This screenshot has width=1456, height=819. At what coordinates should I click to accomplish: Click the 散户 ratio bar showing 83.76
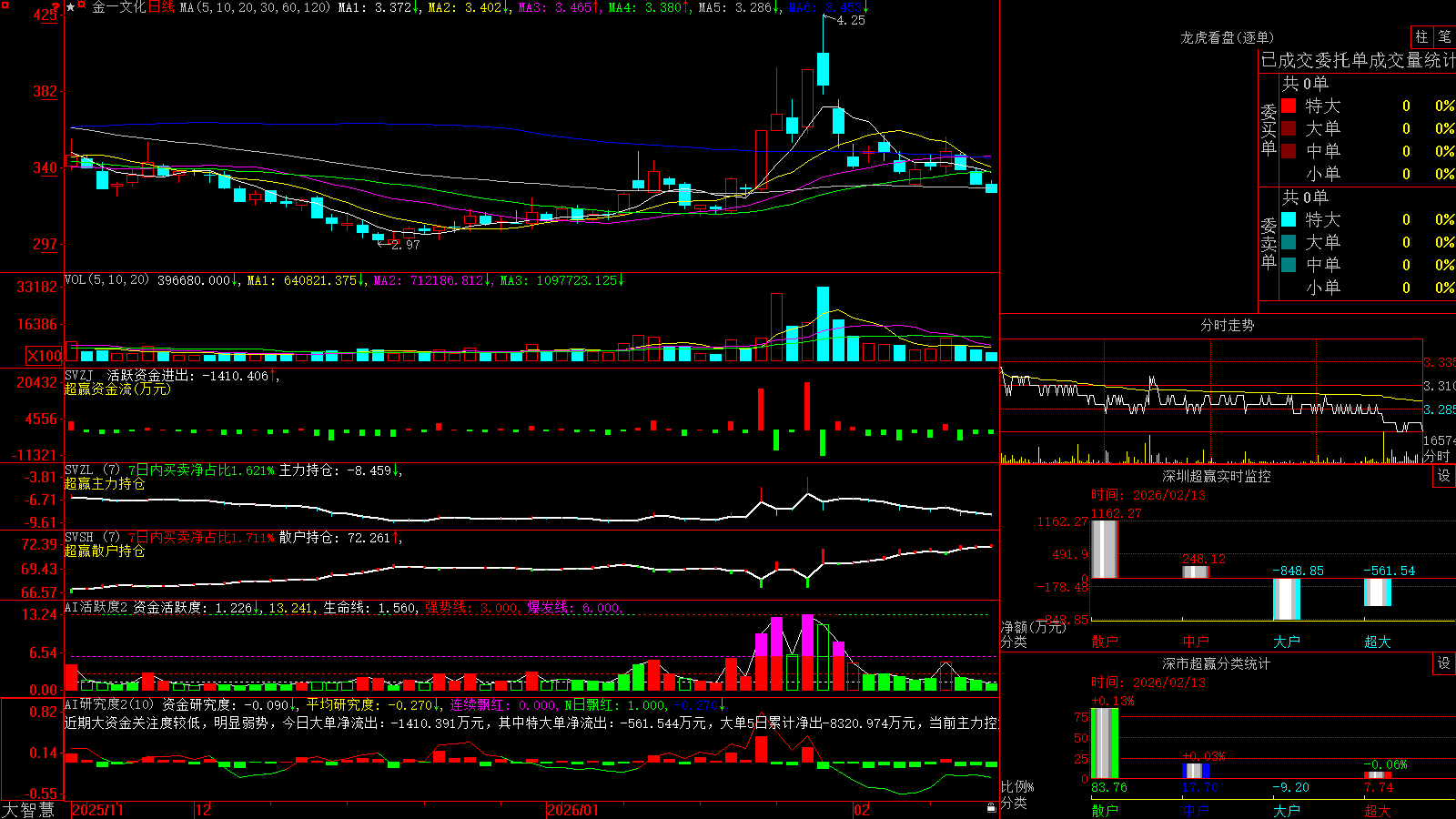pos(1104,743)
